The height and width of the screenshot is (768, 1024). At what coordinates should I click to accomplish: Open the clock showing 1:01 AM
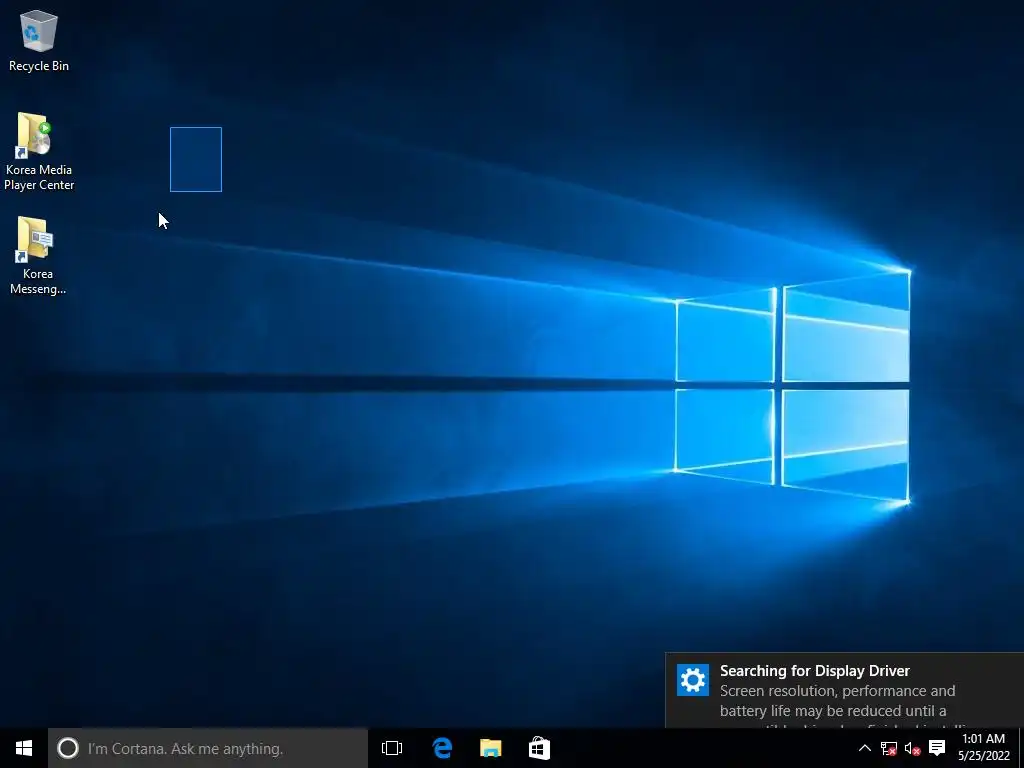[x=984, y=747]
